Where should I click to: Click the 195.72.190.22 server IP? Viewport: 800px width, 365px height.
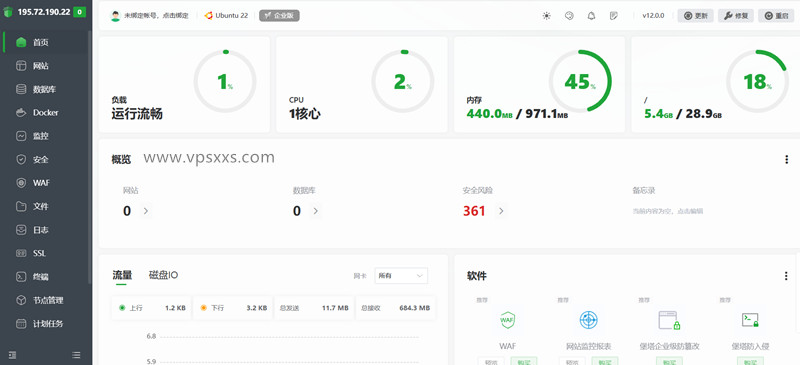44,12
